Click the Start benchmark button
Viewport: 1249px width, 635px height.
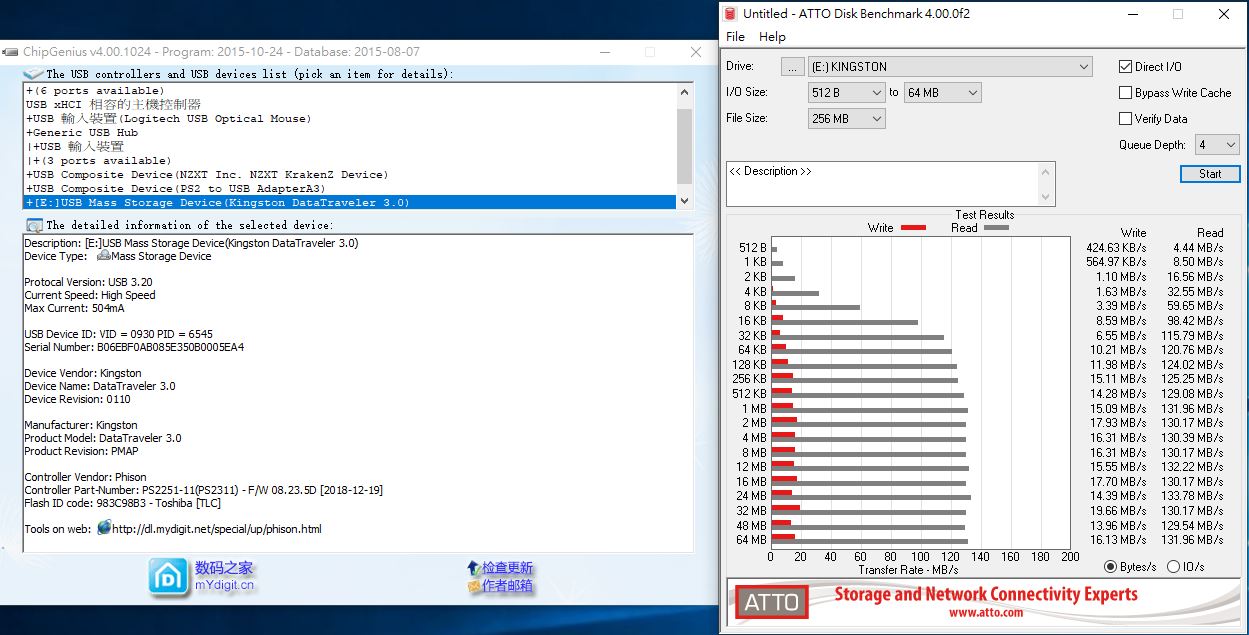coord(1210,174)
